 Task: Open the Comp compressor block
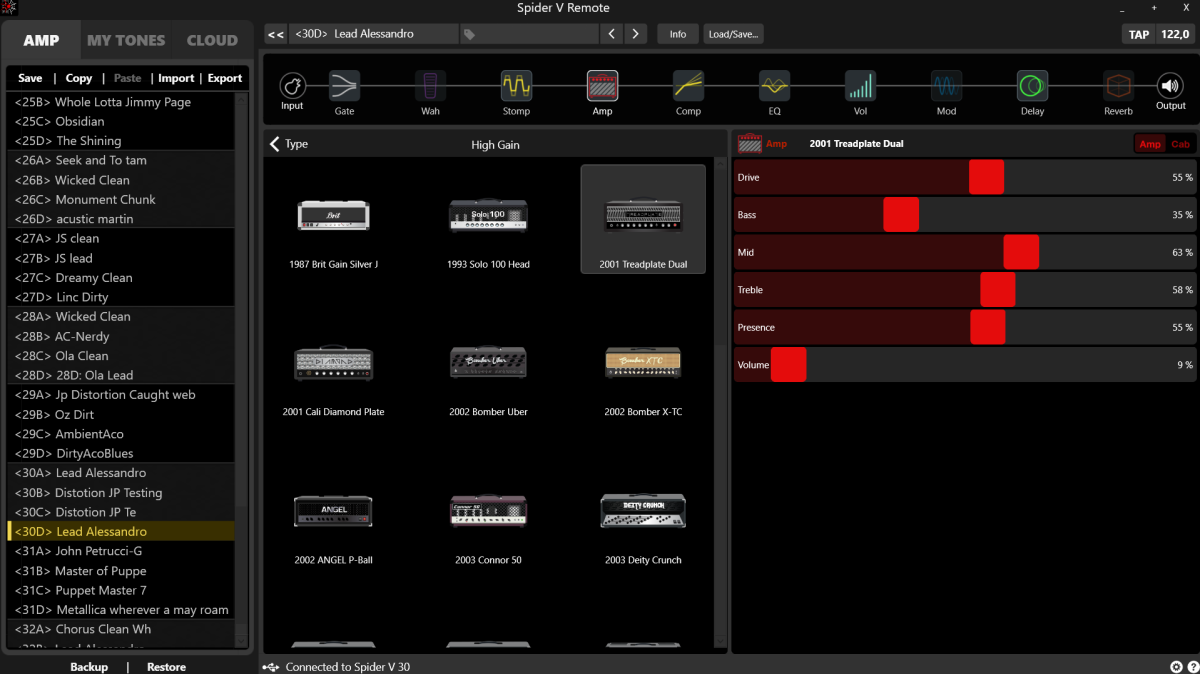pos(688,86)
